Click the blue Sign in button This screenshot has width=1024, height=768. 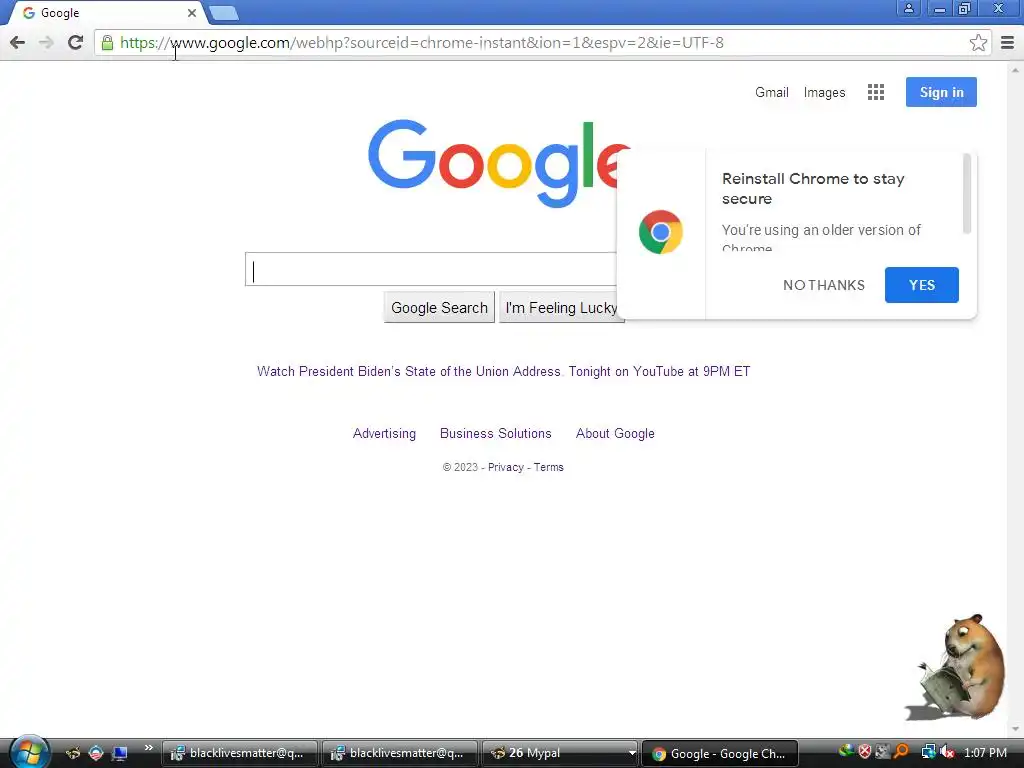[x=941, y=92]
